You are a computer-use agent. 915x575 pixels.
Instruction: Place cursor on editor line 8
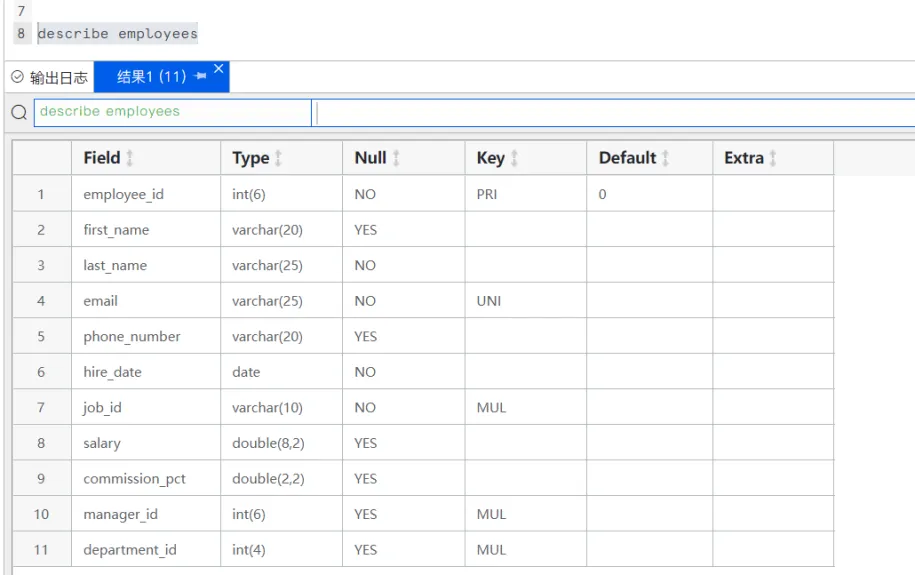pos(118,34)
